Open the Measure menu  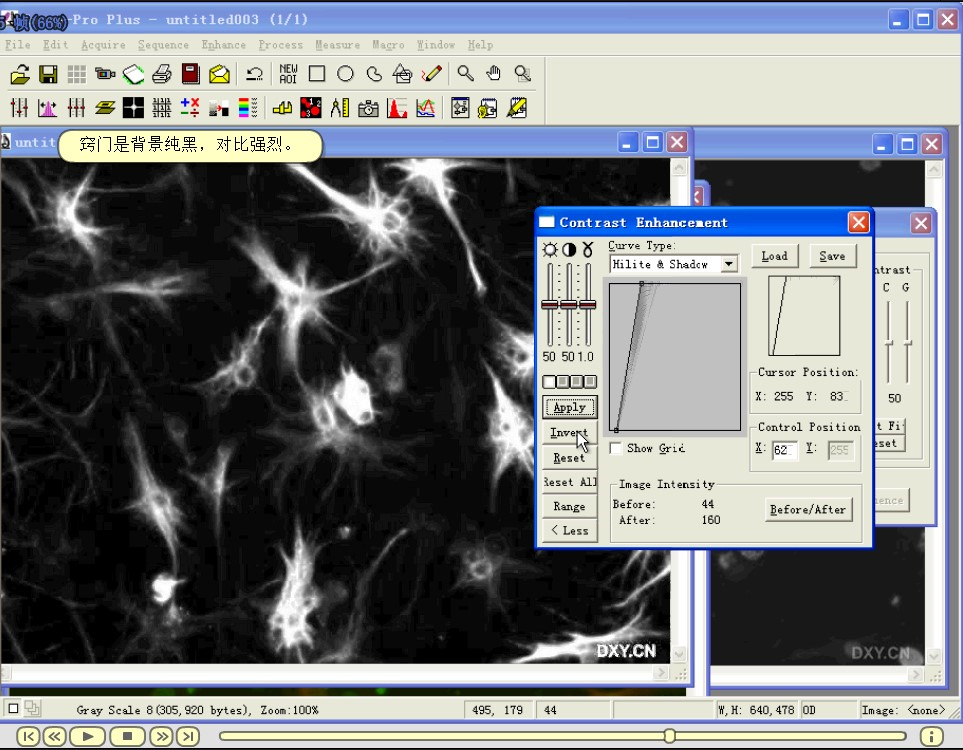(x=337, y=45)
